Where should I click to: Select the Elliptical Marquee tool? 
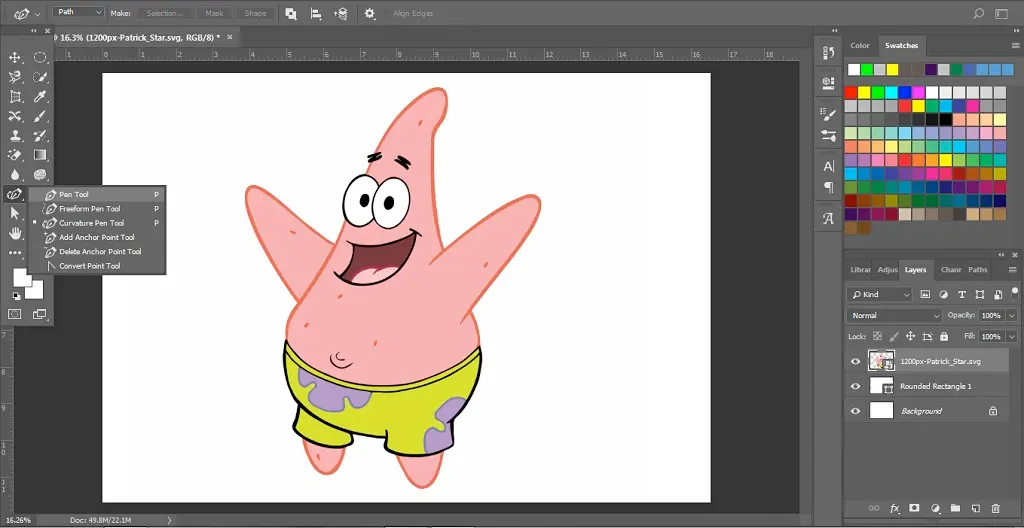[x=40, y=58]
